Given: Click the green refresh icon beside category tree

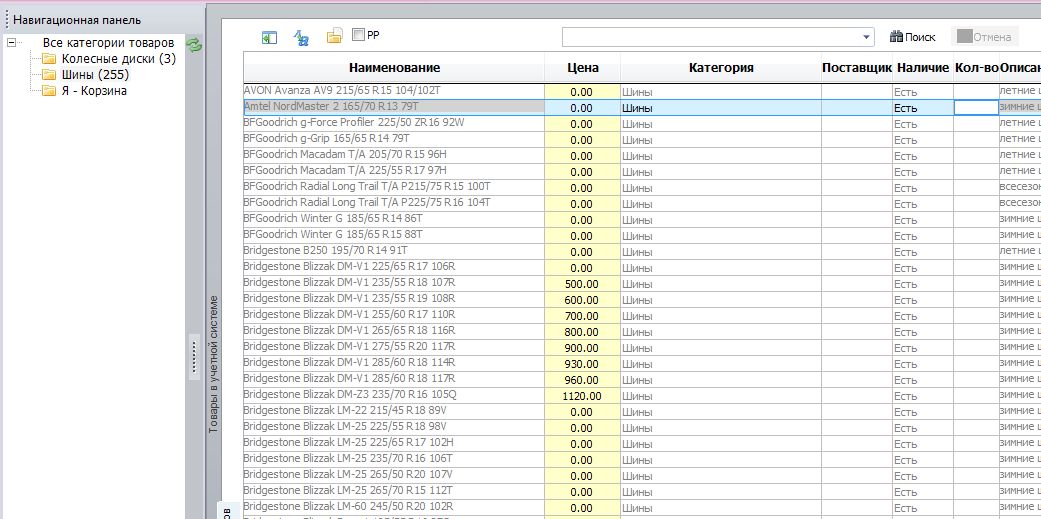Looking at the screenshot, I should coord(194,45).
